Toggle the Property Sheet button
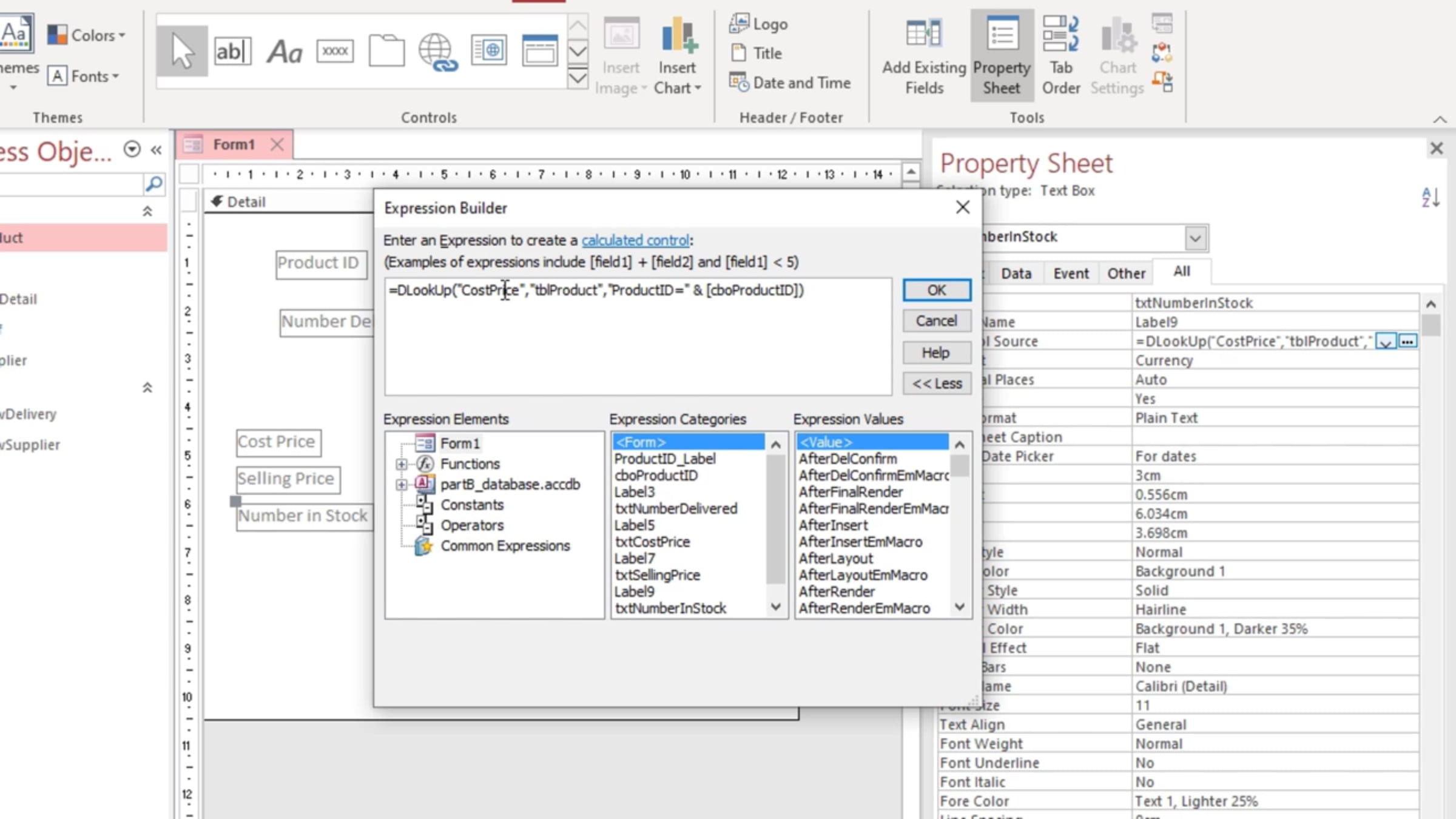The height and width of the screenshot is (819, 1456). (x=1002, y=55)
